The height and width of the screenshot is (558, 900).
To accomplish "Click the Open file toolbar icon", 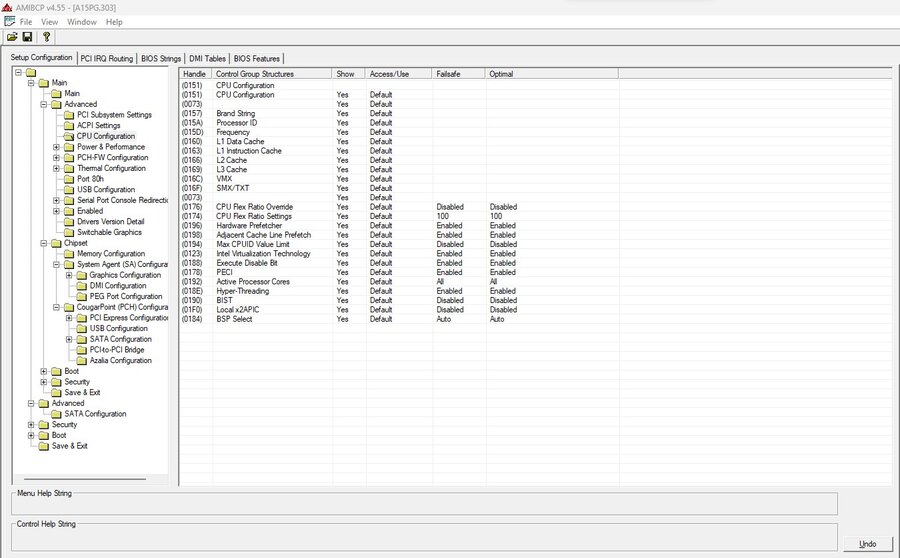I will [12, 37].
